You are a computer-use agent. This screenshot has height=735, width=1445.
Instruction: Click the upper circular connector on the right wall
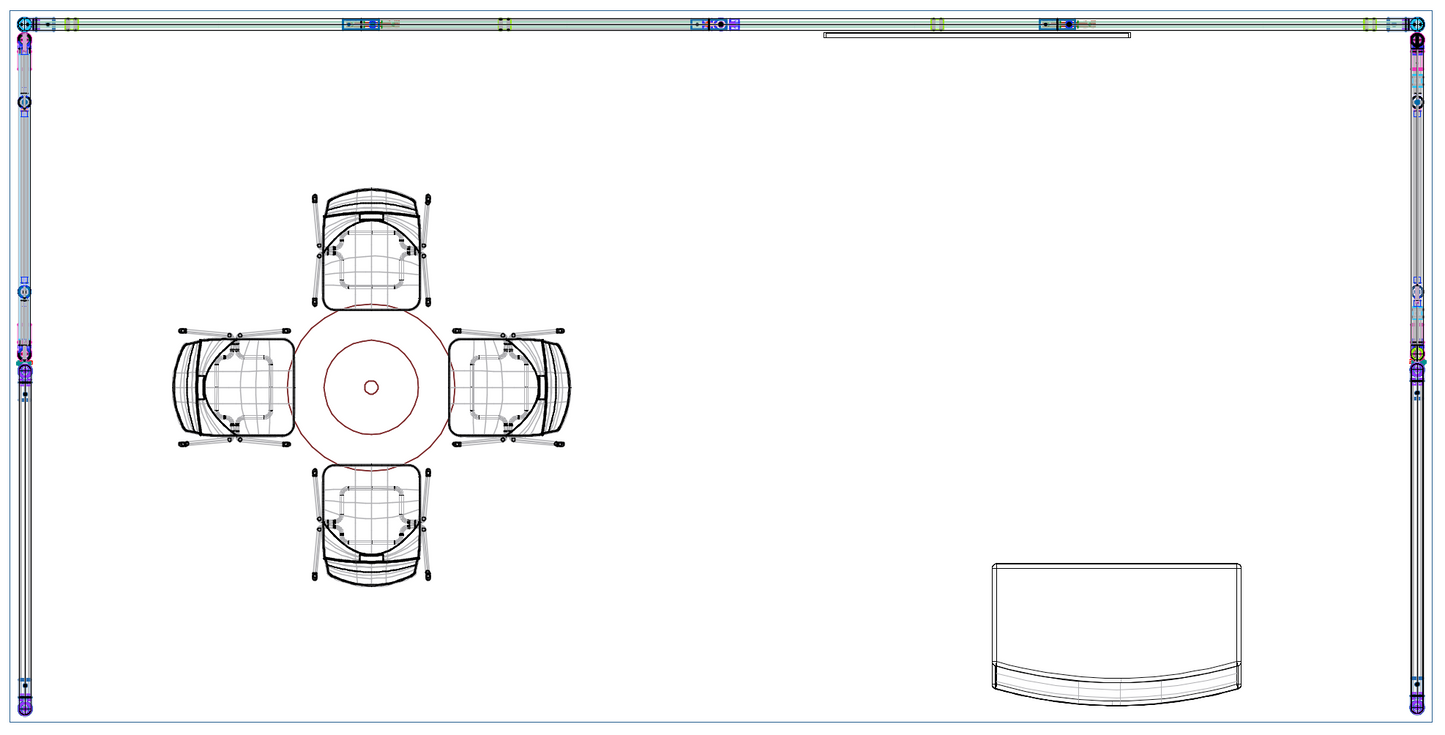[x=1417, y=102]
